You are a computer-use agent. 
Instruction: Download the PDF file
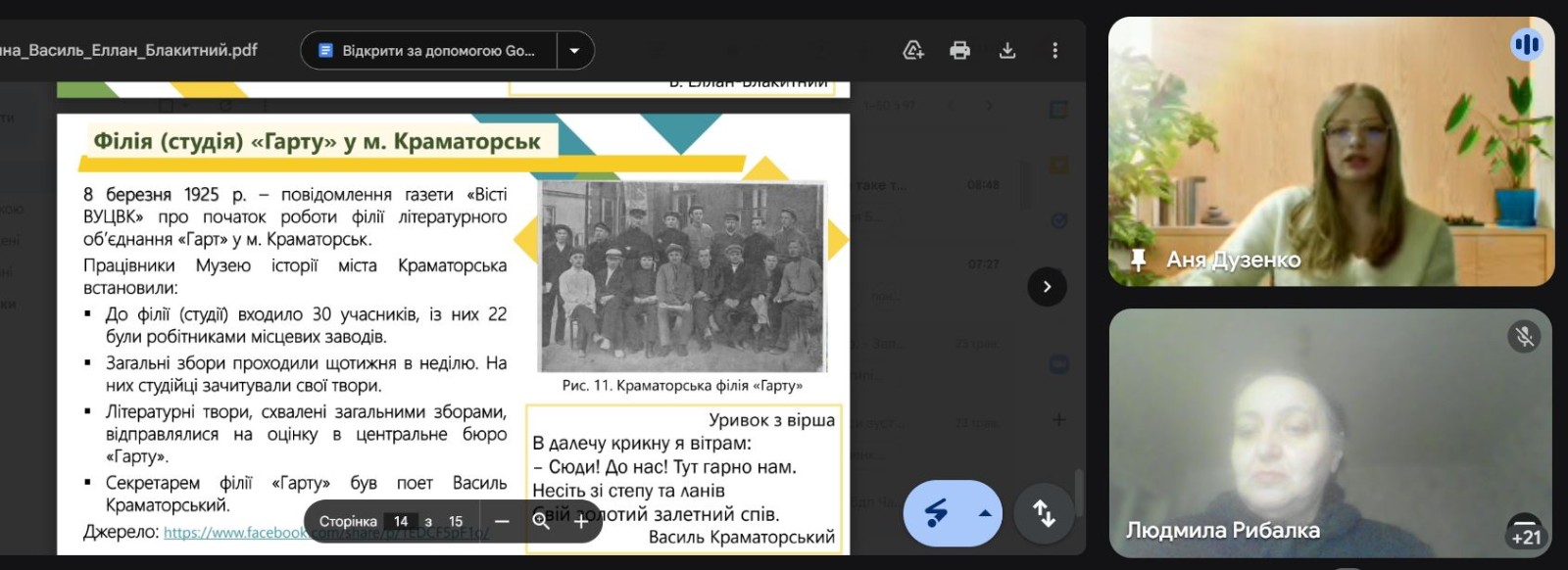pyautogui.click(x=1006, y=50)
